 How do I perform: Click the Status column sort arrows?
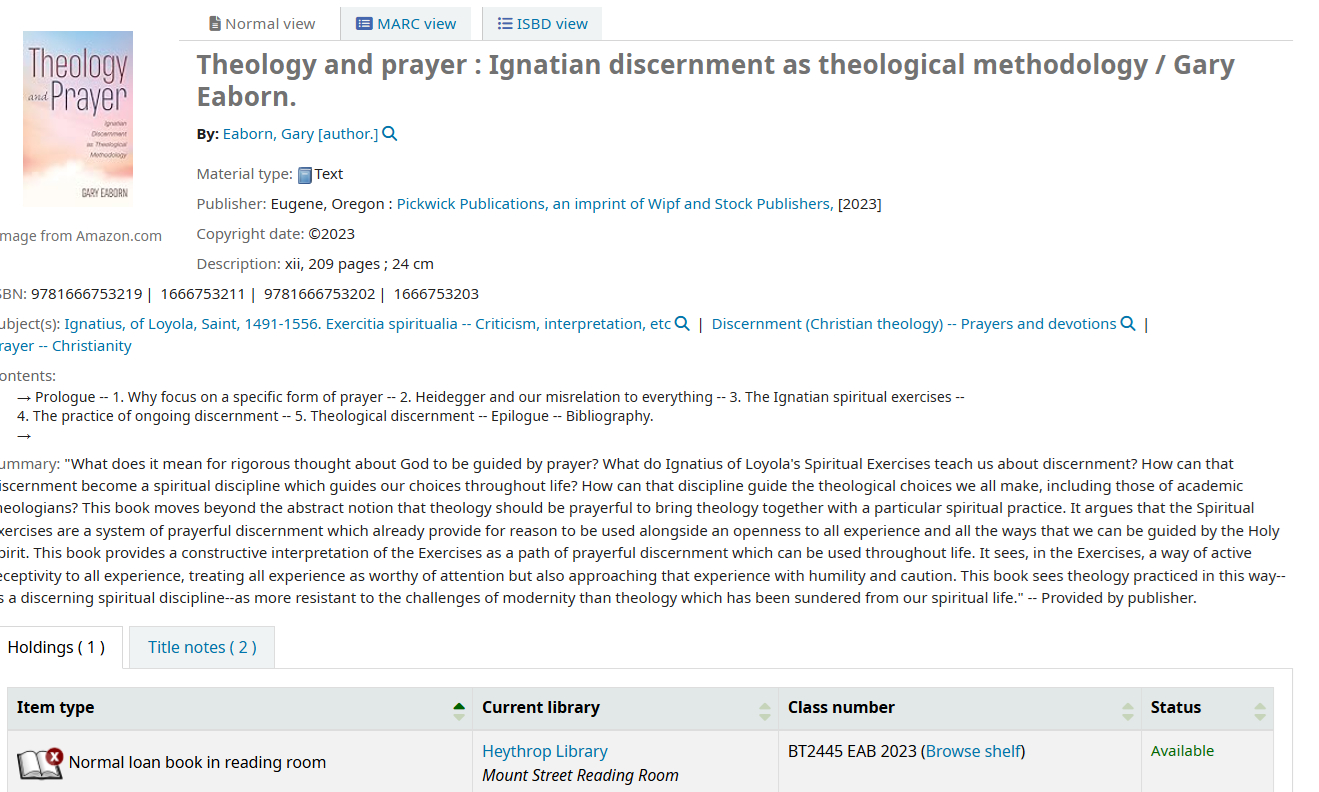click(1260, 710)
